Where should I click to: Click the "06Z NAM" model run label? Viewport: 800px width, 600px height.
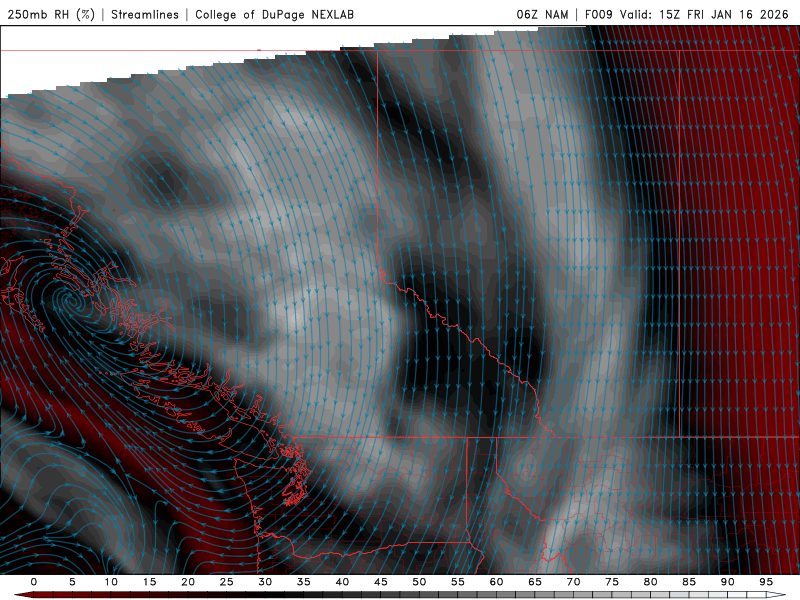(542, 14)
